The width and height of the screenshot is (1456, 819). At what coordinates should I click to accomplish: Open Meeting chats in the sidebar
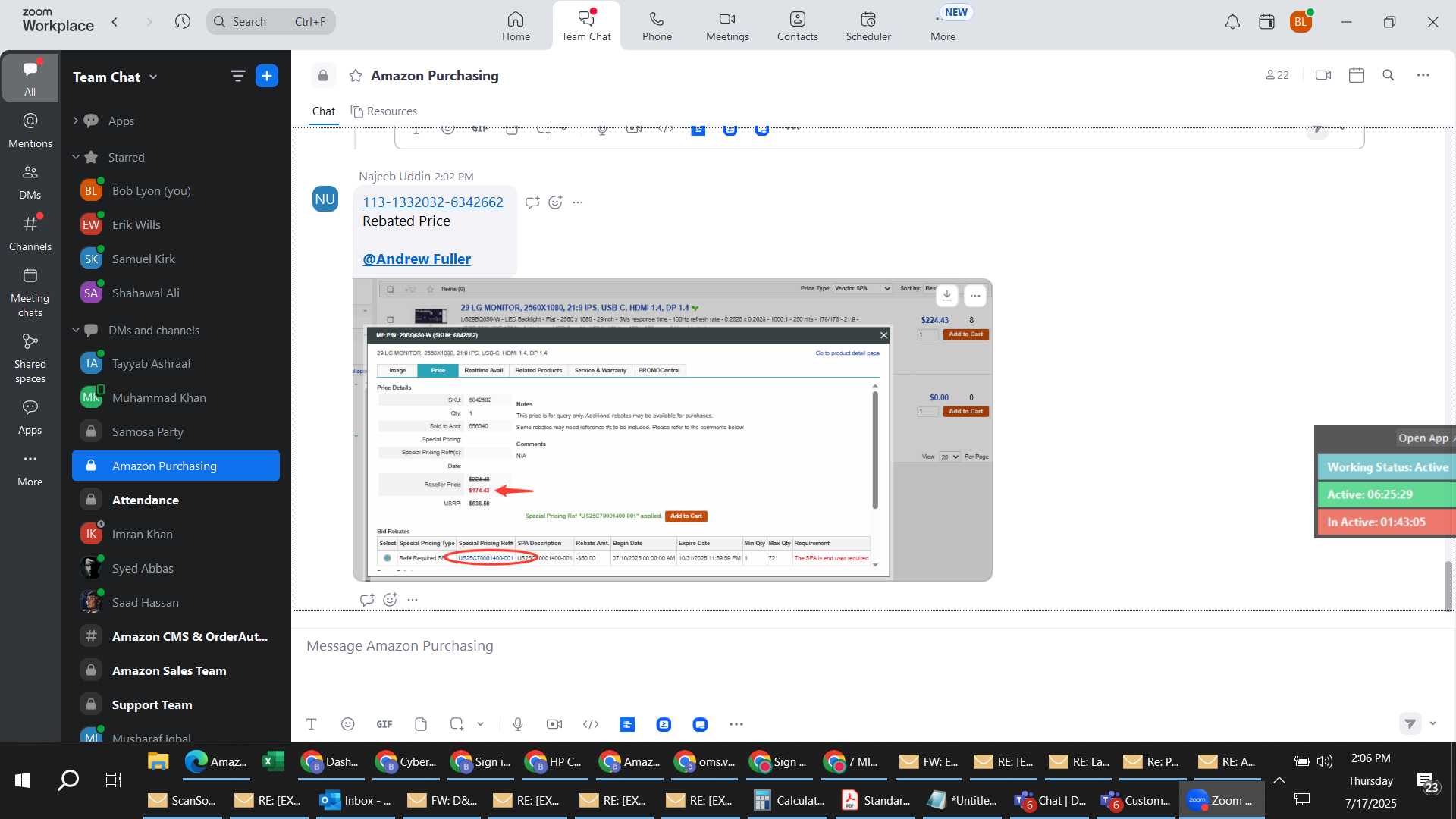point(30,292)
